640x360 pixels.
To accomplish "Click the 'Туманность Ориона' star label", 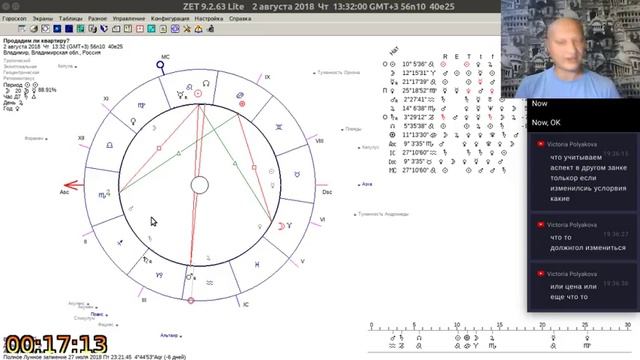I will click(338, 73).
